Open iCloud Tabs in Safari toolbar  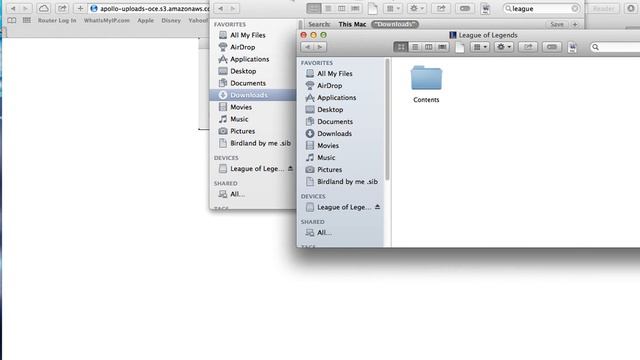(x=44, y=8)
